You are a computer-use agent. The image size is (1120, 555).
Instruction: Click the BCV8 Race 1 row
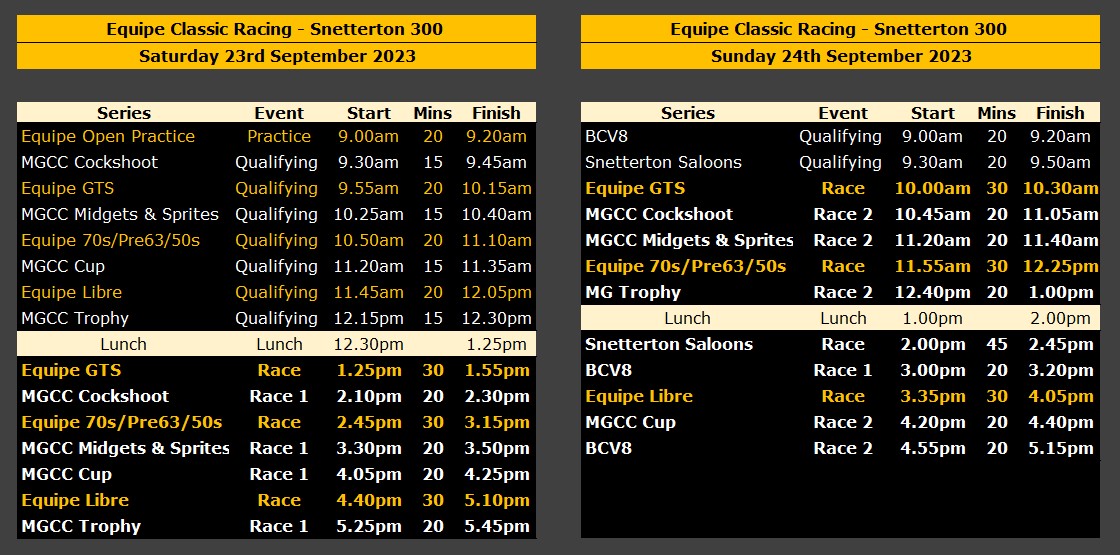tap(840, 370)
